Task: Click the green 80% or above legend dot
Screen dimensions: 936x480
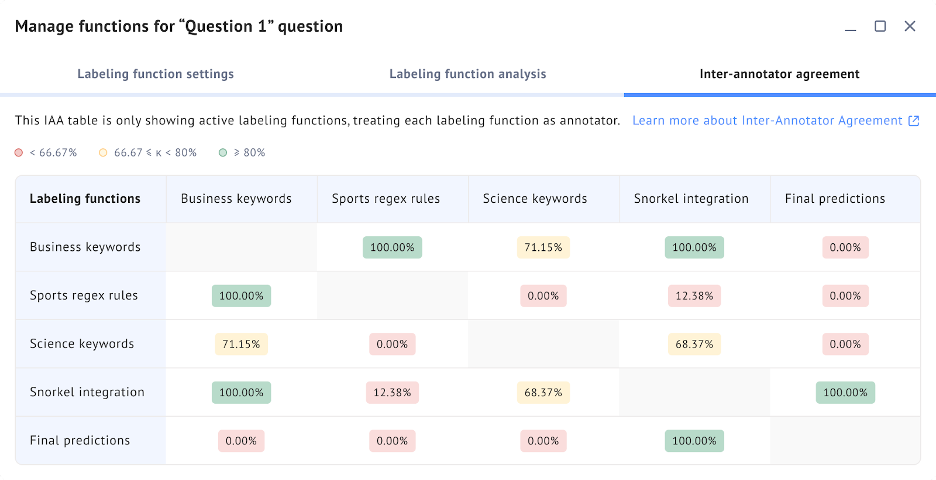Action: pos(222,153)
